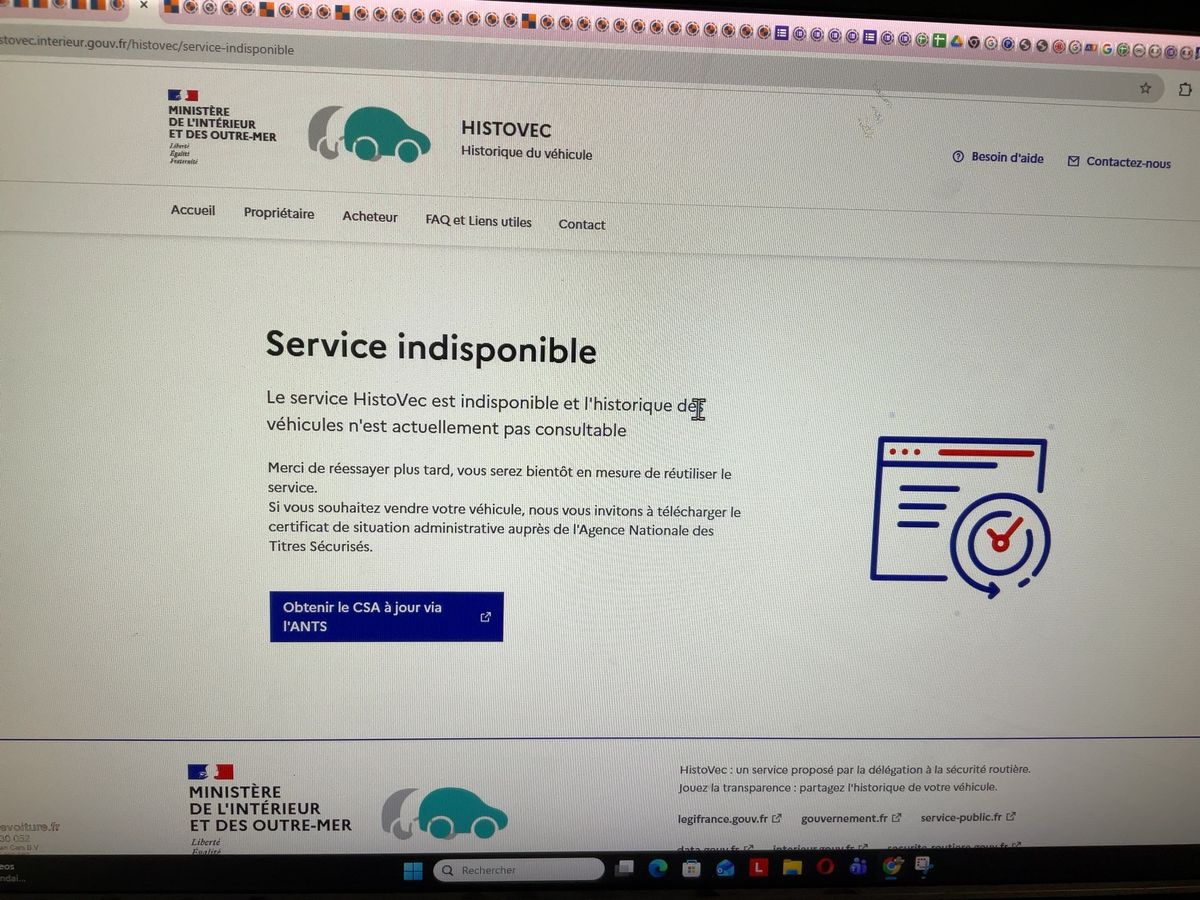Open File Explorer from the taskbar

click(792, 867)
